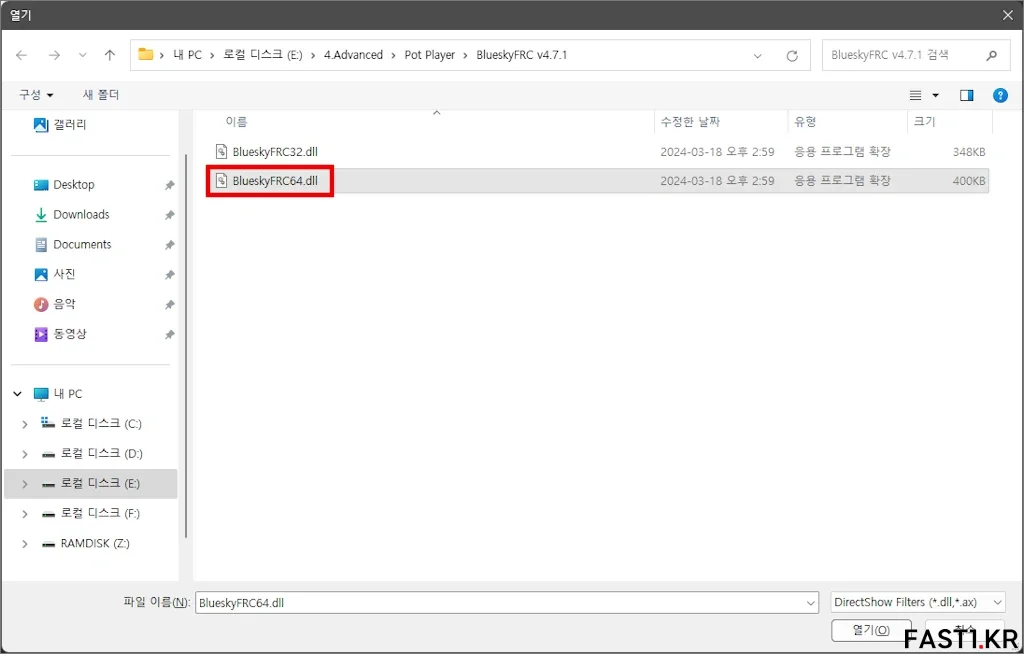
Task: Select 4.Advanced breadcrumb segment
Action: click(x=353, y=55)
